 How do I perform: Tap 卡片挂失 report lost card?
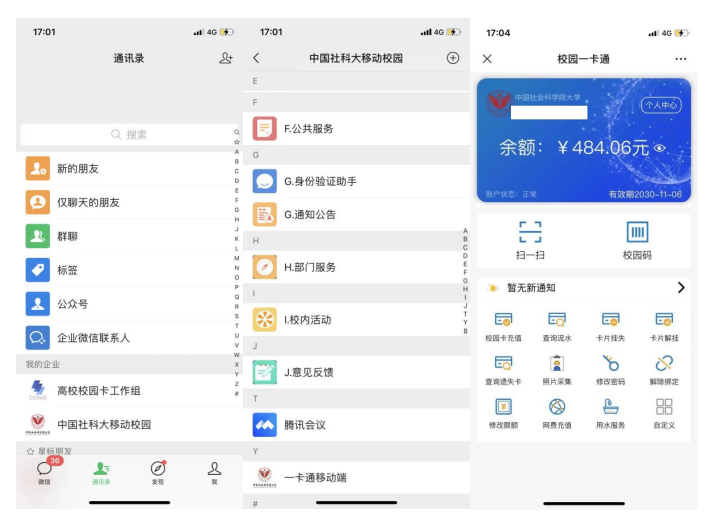click(610, 326)
